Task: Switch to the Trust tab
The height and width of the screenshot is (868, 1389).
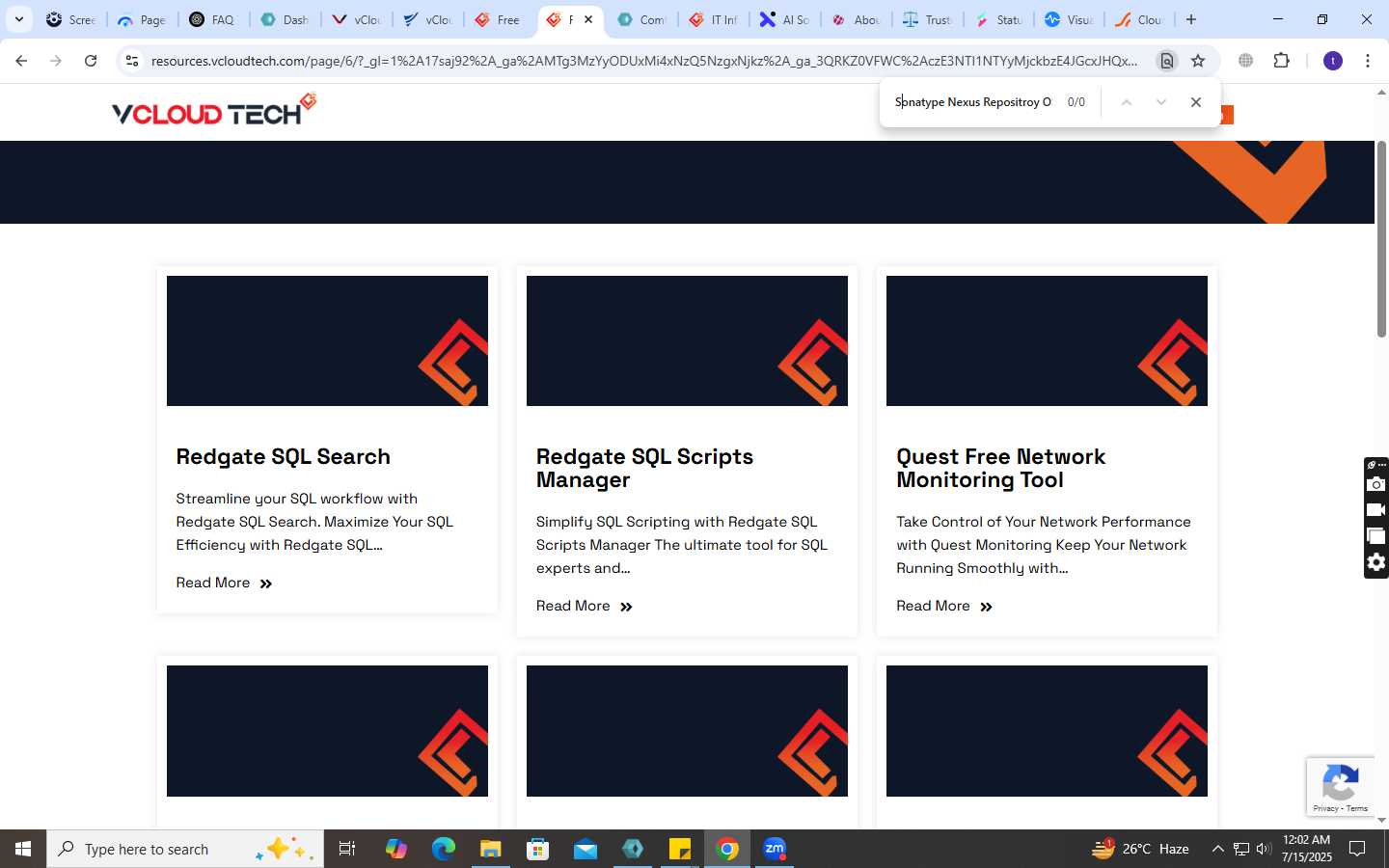Action: click(928, 19)
